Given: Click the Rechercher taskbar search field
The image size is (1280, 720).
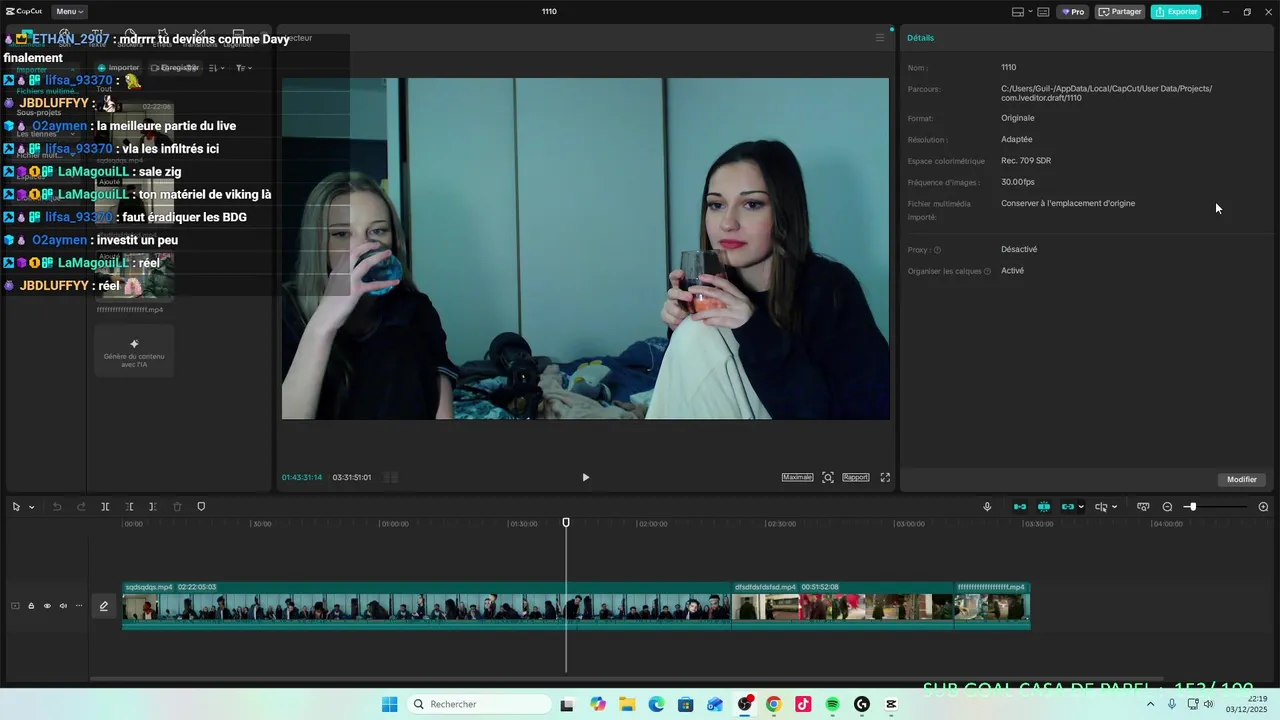Looking at the screenshot, I should click(480, 704).
